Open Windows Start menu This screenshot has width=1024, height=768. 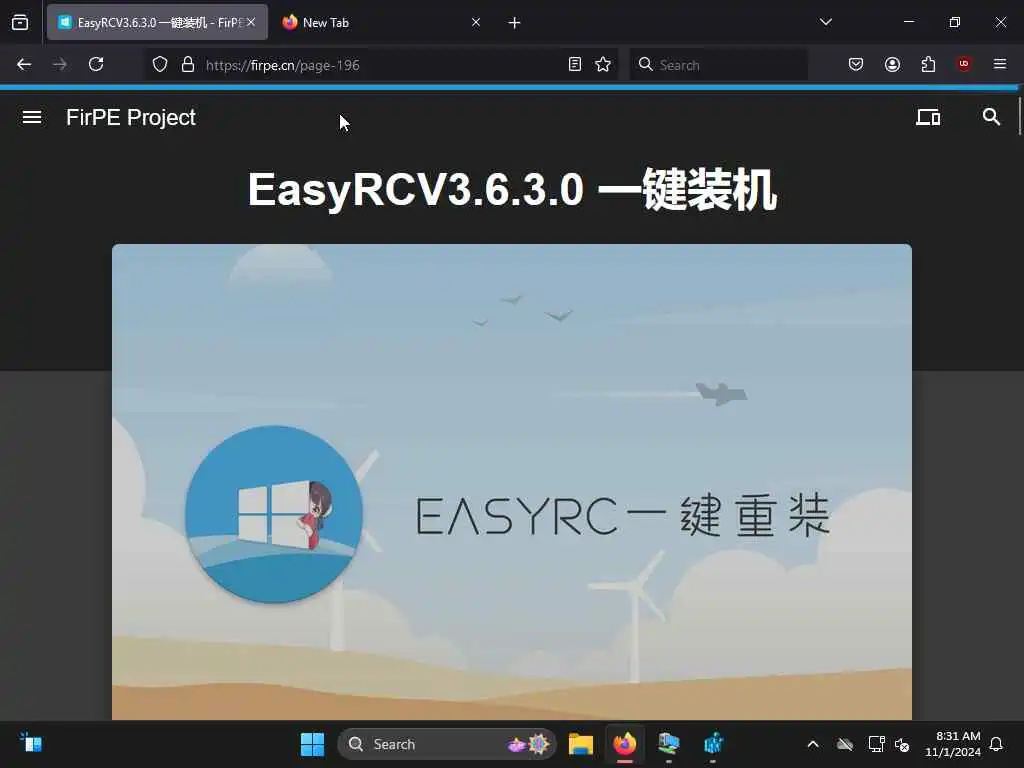(312, 744)
